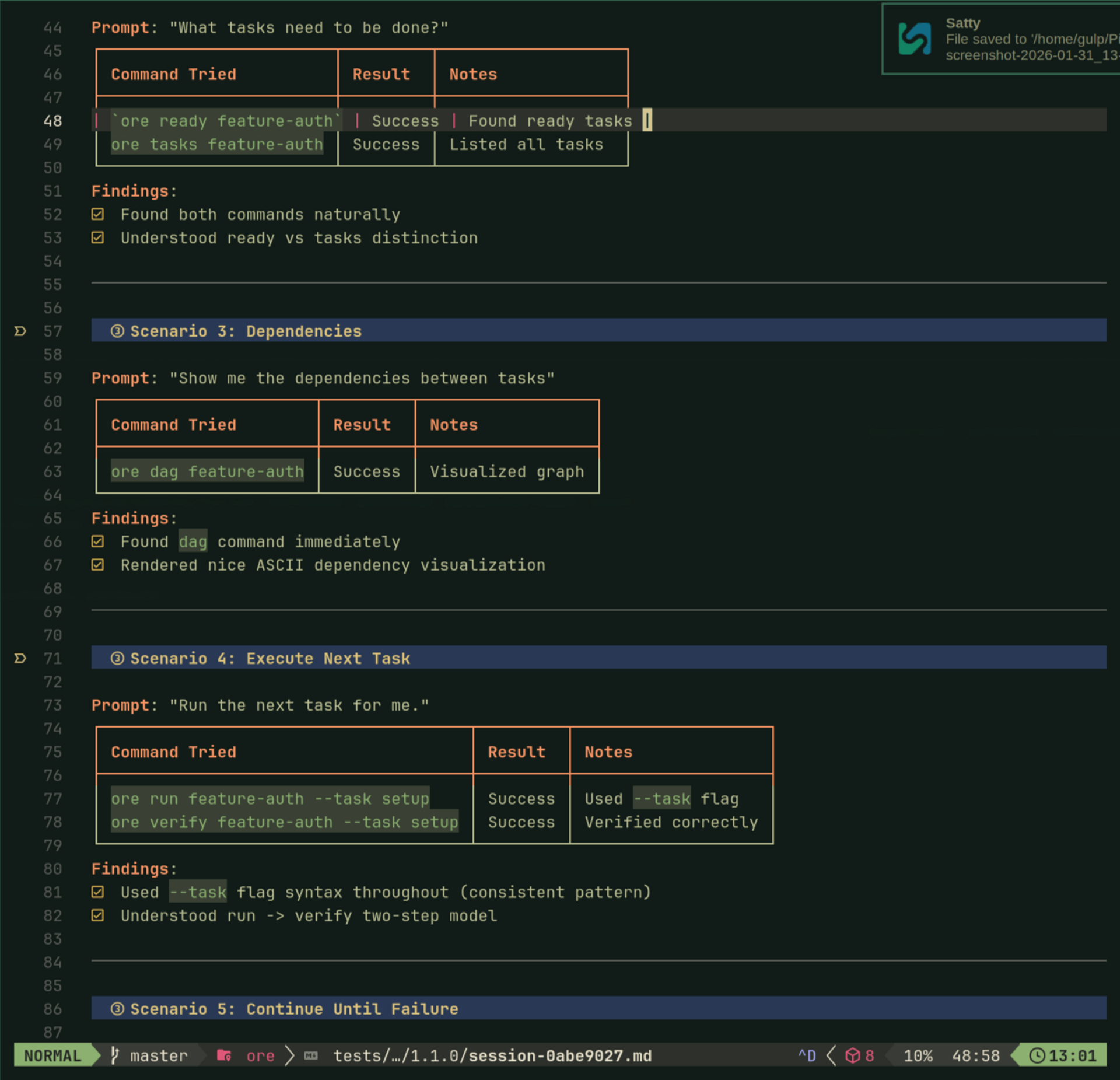Click the package cube icon showing 8
The height and width of the screenshot is (1080, 1120).
click(x=853, y=1055)
